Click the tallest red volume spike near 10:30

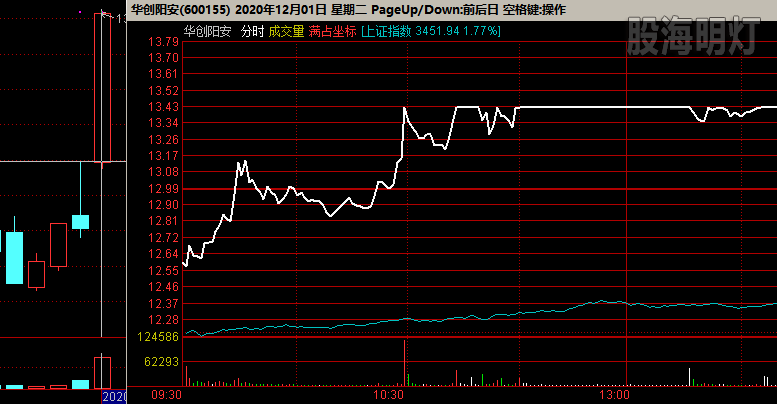pos(405,363)
